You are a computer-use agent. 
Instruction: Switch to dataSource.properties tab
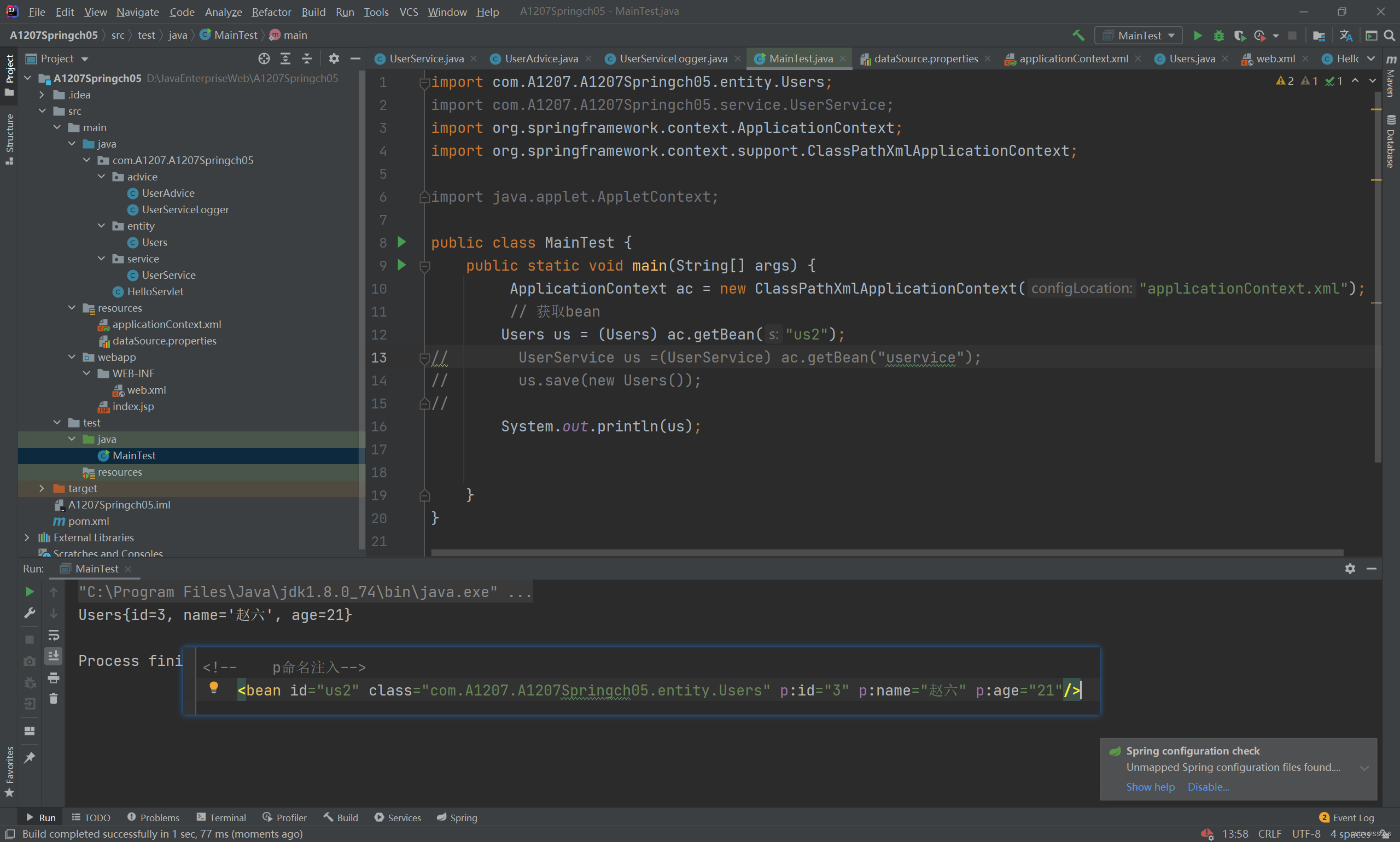point(925,59)
